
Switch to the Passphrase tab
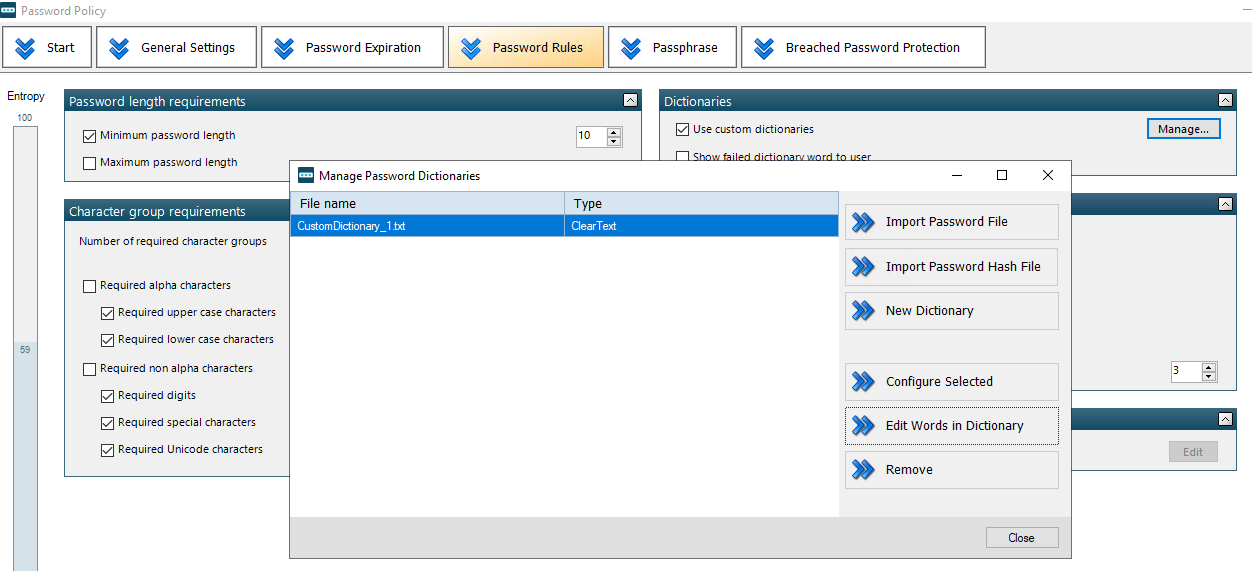(672, 47)
